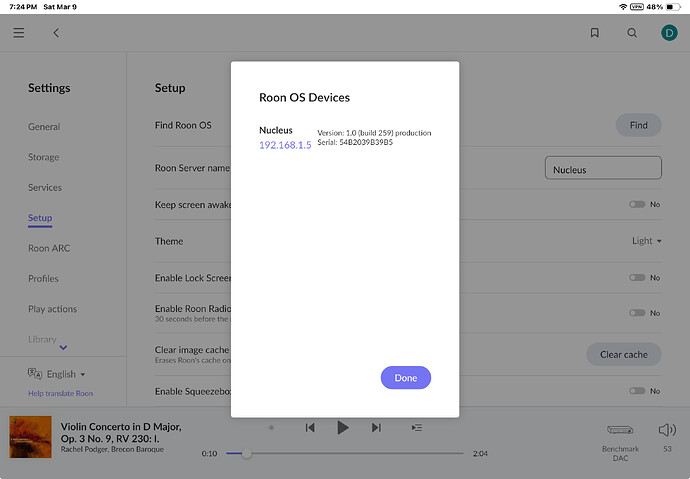Click the track progress slider handle
The height and width of the screenshot is (479, 690).
[246, 453]
